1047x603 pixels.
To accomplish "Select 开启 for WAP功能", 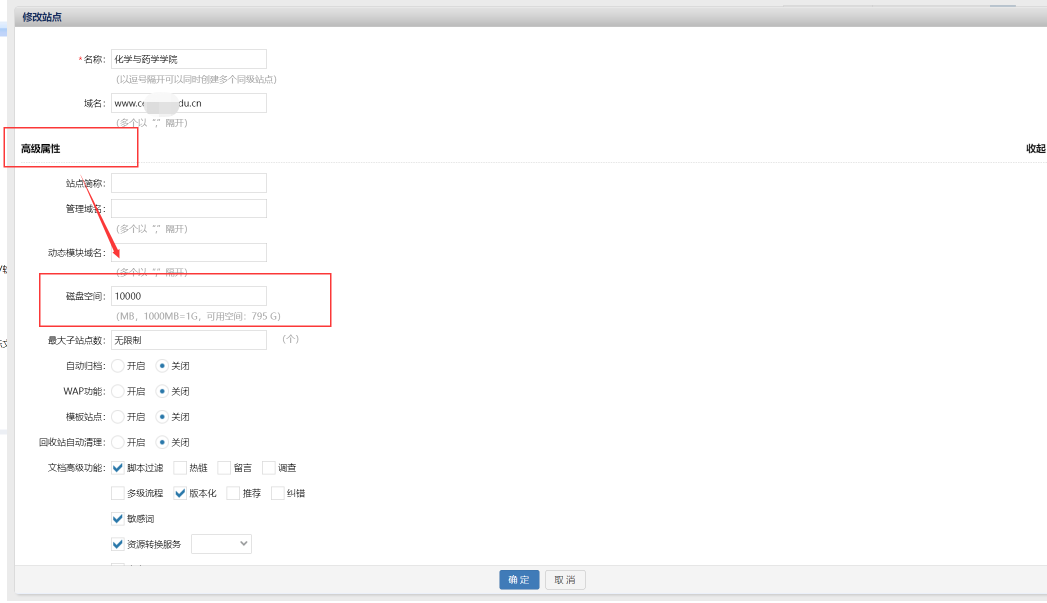I will point(118,391).
